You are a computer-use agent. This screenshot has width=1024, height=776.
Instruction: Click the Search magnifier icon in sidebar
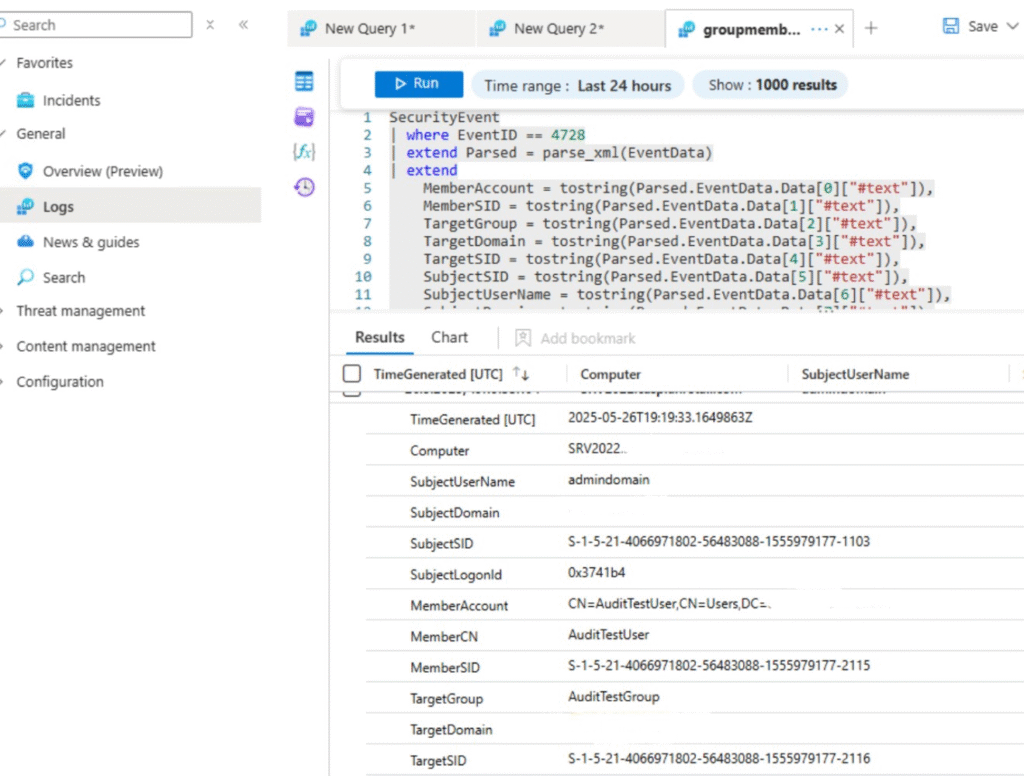click(x=25, y=277)
